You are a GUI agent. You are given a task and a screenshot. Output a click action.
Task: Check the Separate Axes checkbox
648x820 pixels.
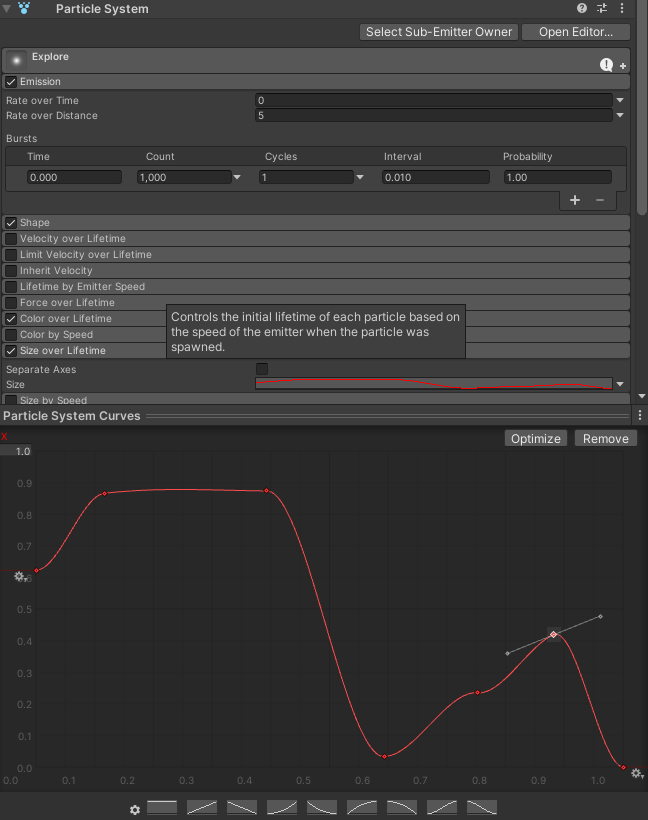coord(262,369)
